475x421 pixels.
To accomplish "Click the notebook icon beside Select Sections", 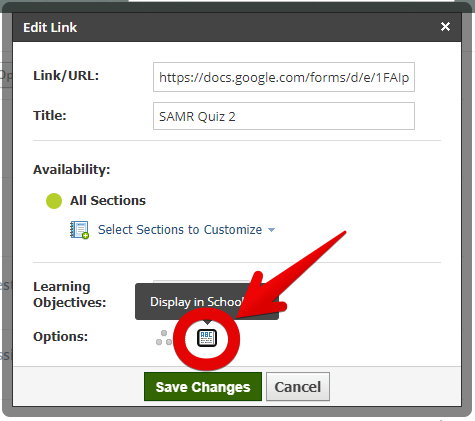I will [79, 230].
